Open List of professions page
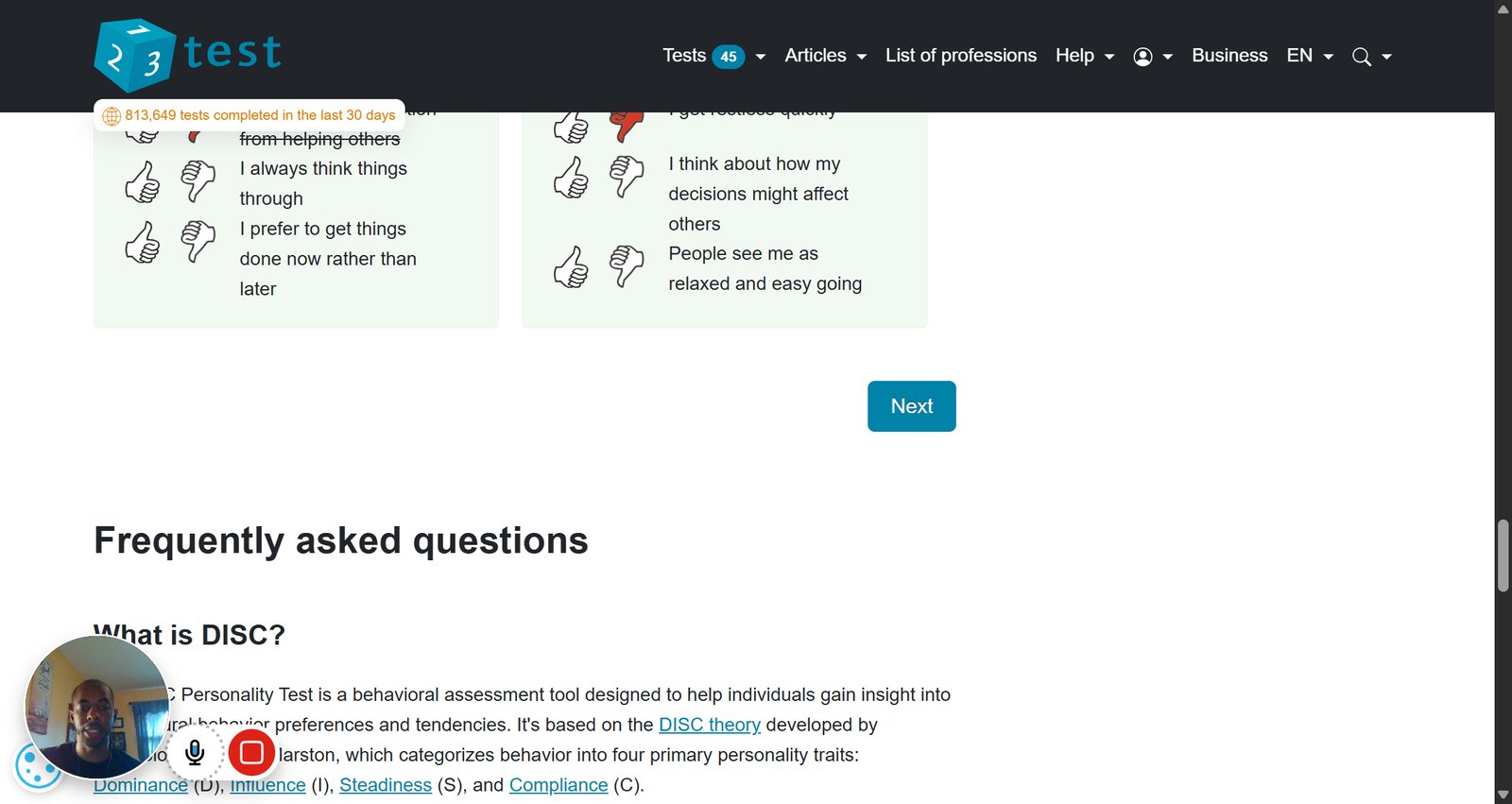Viewport: 1512px width, 804px height. point(961,56)
